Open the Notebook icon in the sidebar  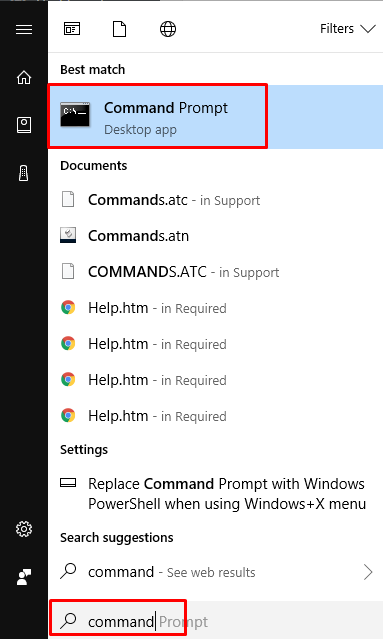[24, 125]
